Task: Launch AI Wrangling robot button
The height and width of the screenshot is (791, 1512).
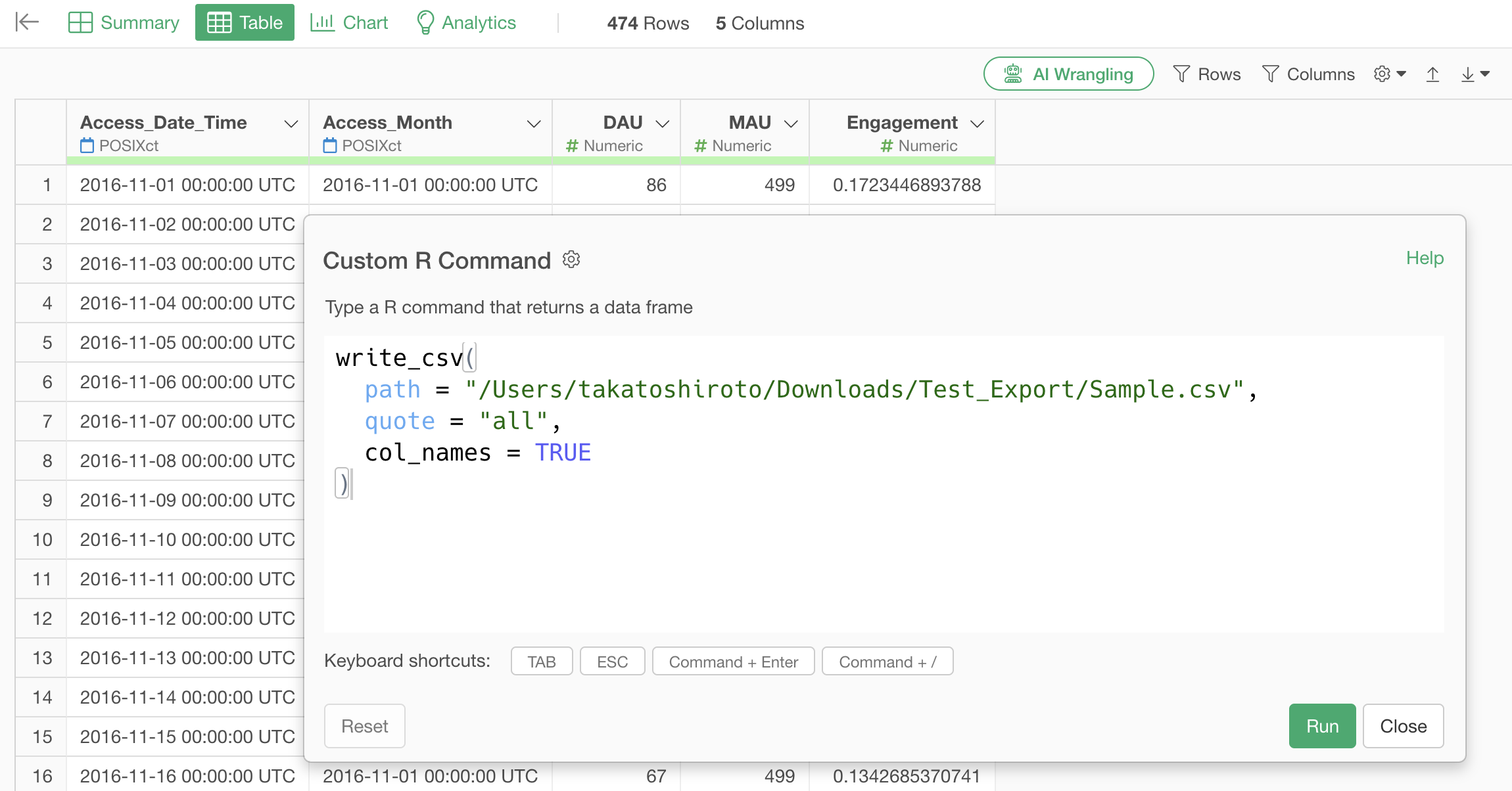Action: point(1068,74)
